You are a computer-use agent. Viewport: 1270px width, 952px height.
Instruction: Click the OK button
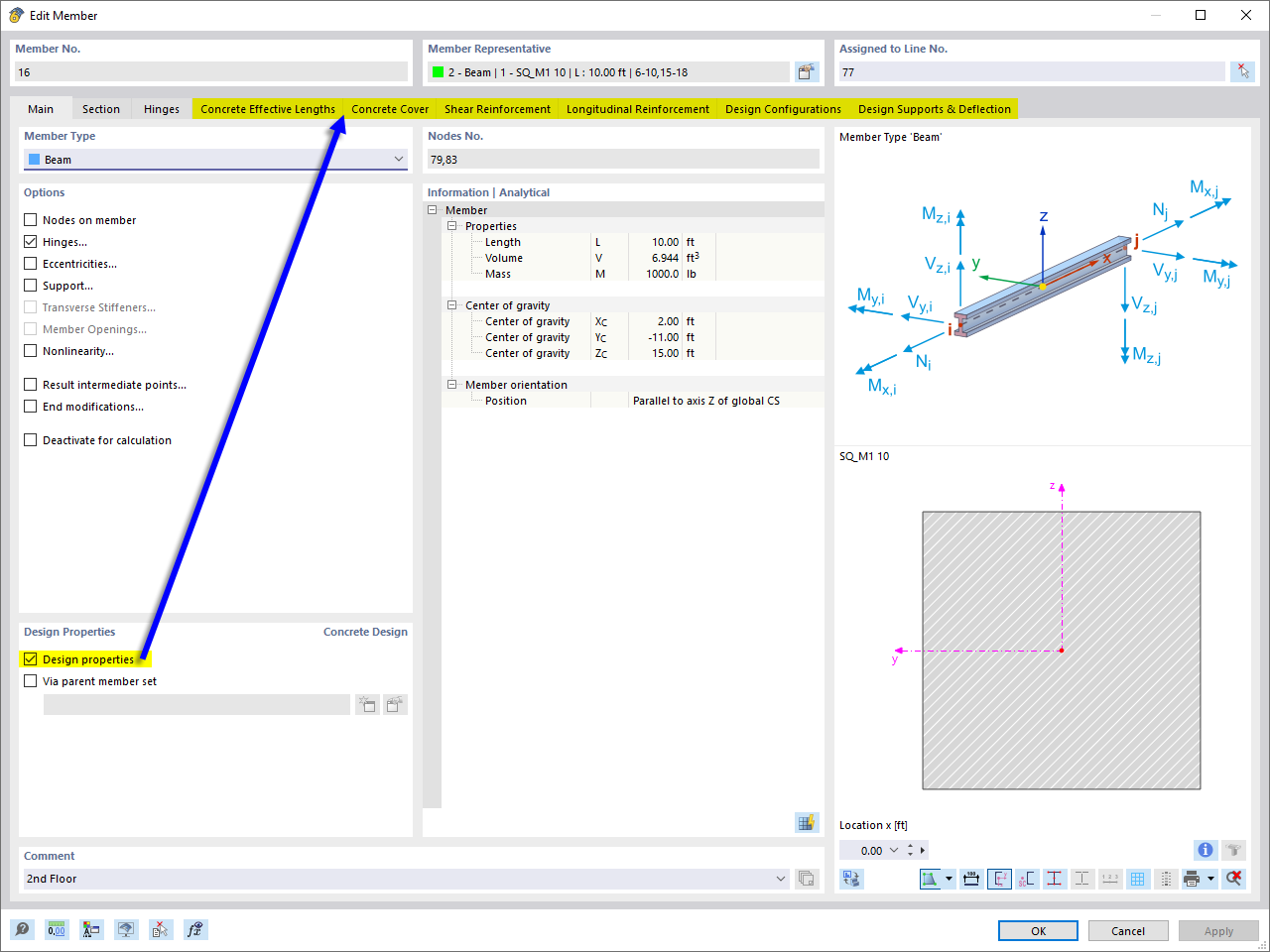tap(1038, 930)
